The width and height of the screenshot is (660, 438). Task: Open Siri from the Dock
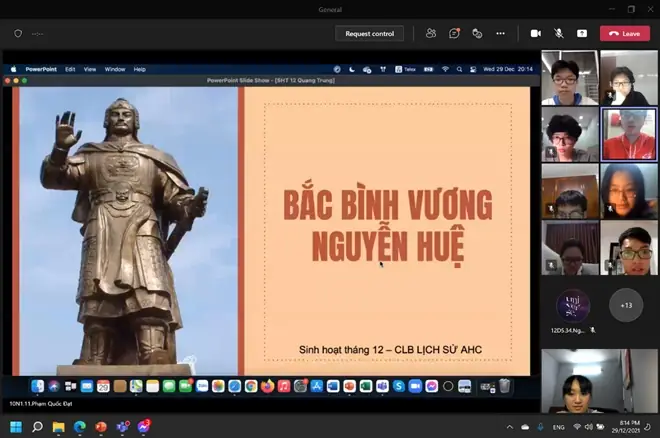(x=54, y=386)
